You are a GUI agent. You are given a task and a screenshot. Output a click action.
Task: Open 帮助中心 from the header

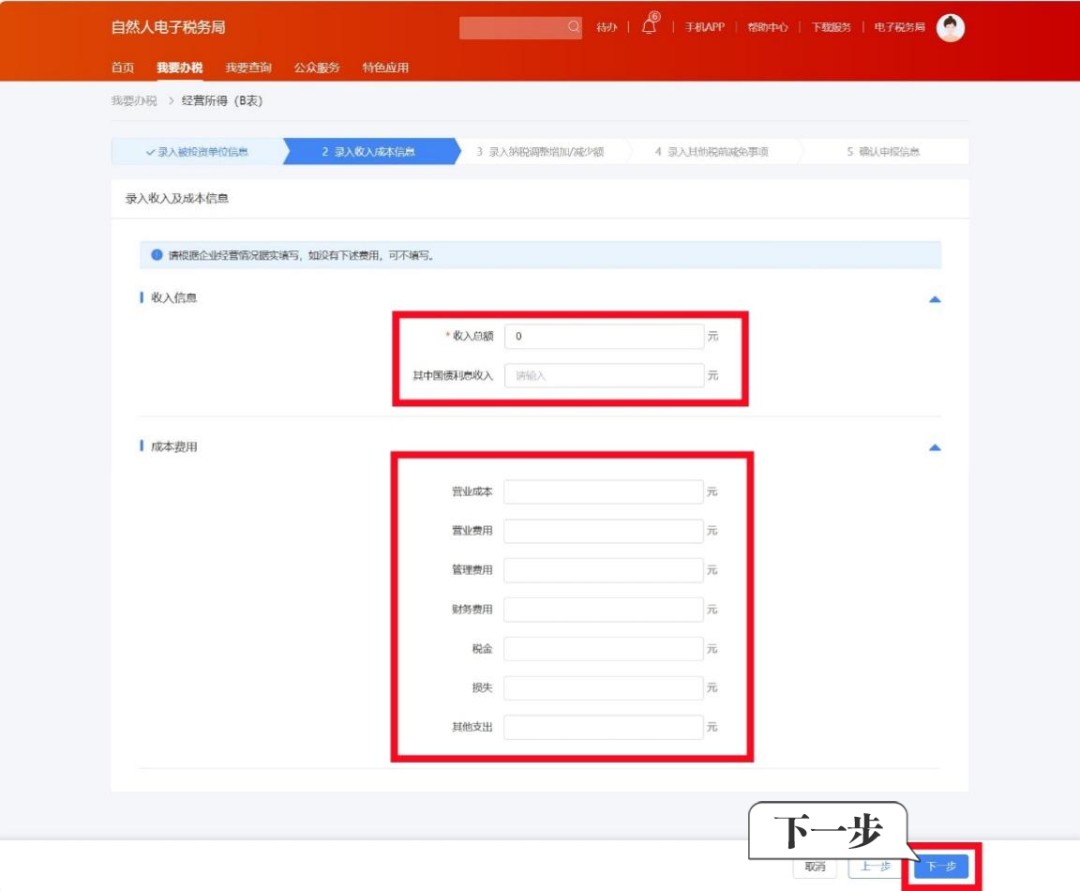pos(768,28)
